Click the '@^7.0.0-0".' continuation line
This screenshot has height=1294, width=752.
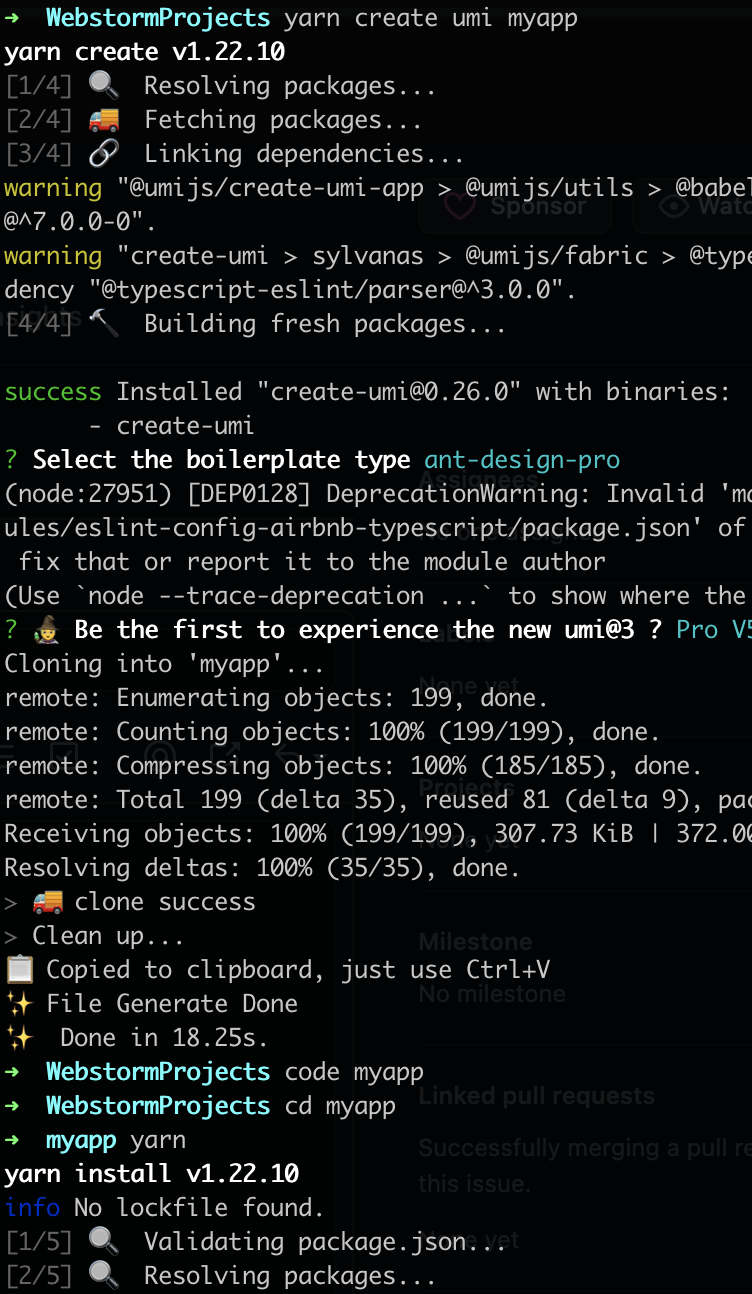tap(81, 222)
